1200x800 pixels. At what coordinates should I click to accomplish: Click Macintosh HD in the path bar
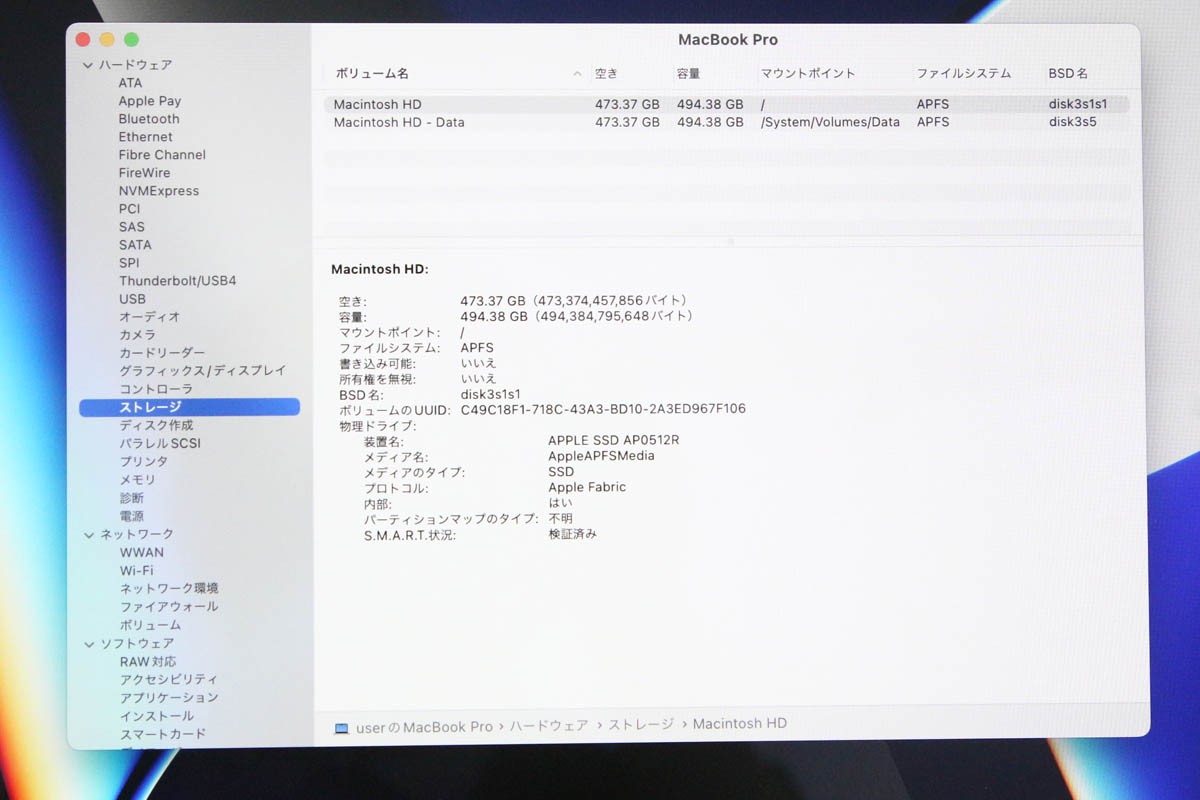[740, 723]
